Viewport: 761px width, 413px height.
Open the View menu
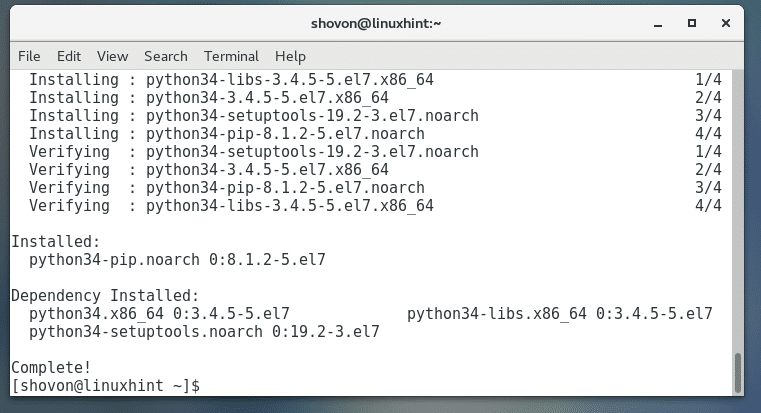pos(113,56)
